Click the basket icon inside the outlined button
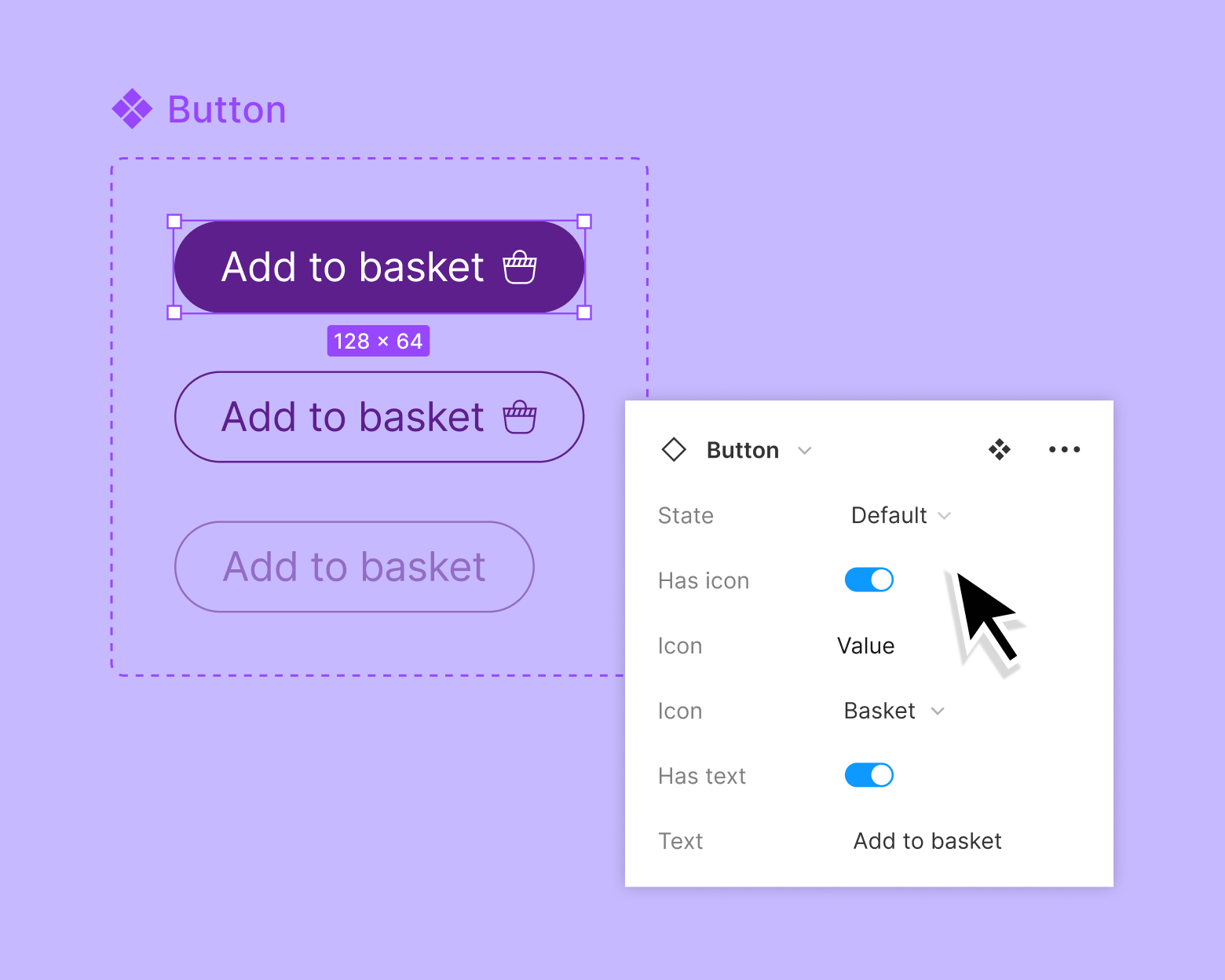Image resolution: width=1225 pixels, height=980 pixels. click(521, 417)
